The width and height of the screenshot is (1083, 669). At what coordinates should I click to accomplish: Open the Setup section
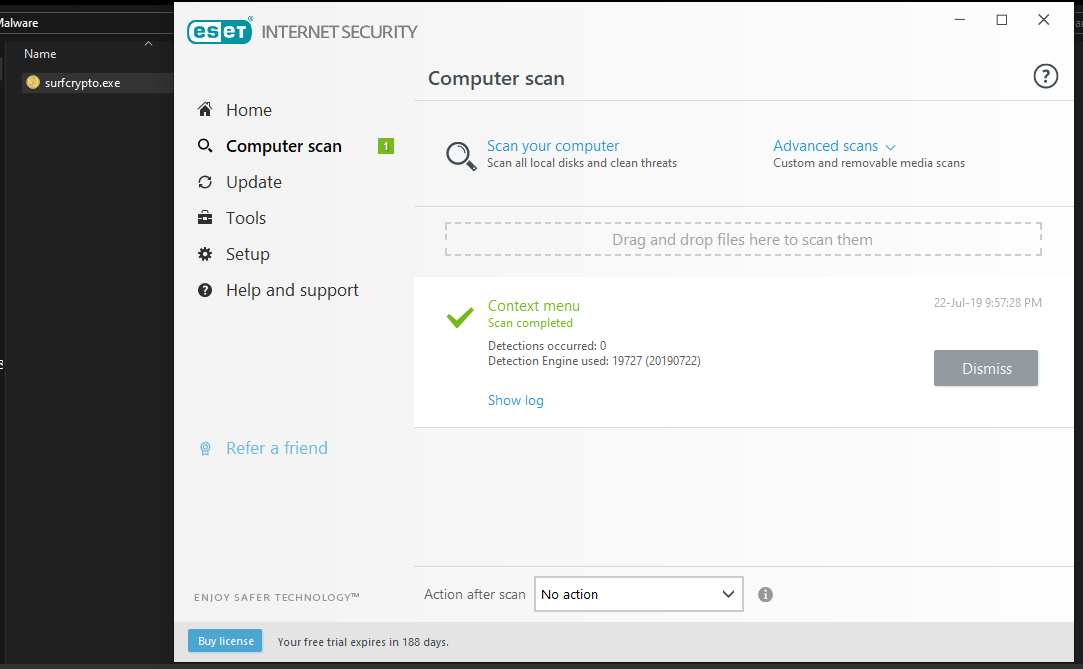[x=247, y=254]
